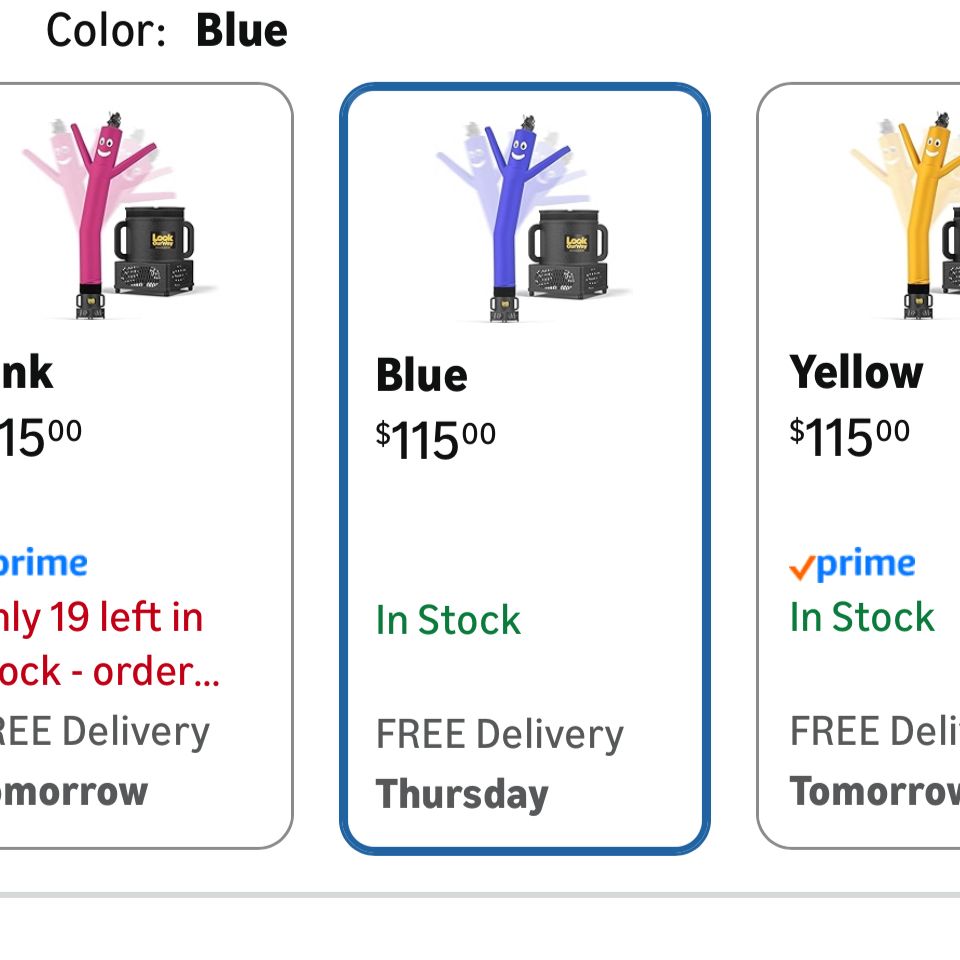Click the blue air dancer product image
960x960 pixels.
(528, 220)
